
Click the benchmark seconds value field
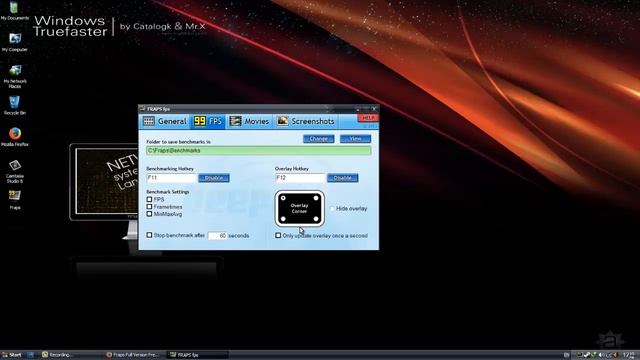click(217, 236)
